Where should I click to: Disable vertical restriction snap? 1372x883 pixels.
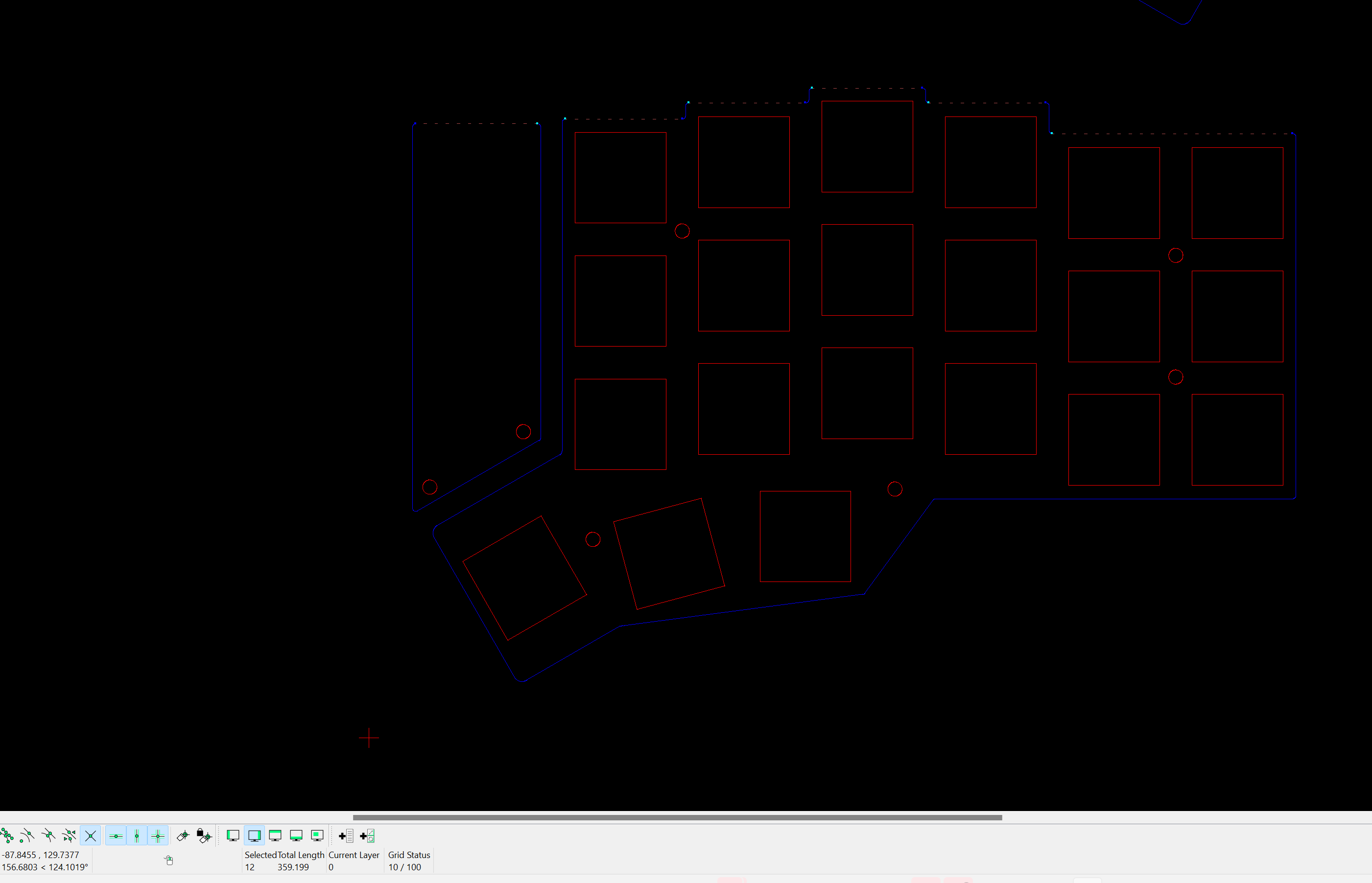[137, 836]
